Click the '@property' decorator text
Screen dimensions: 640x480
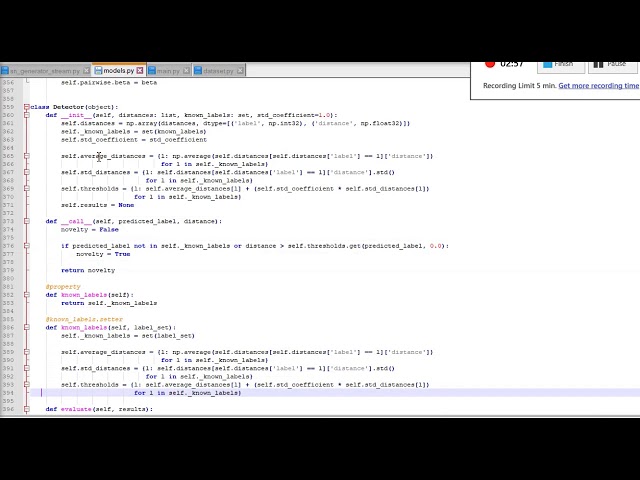pos(63,287)
